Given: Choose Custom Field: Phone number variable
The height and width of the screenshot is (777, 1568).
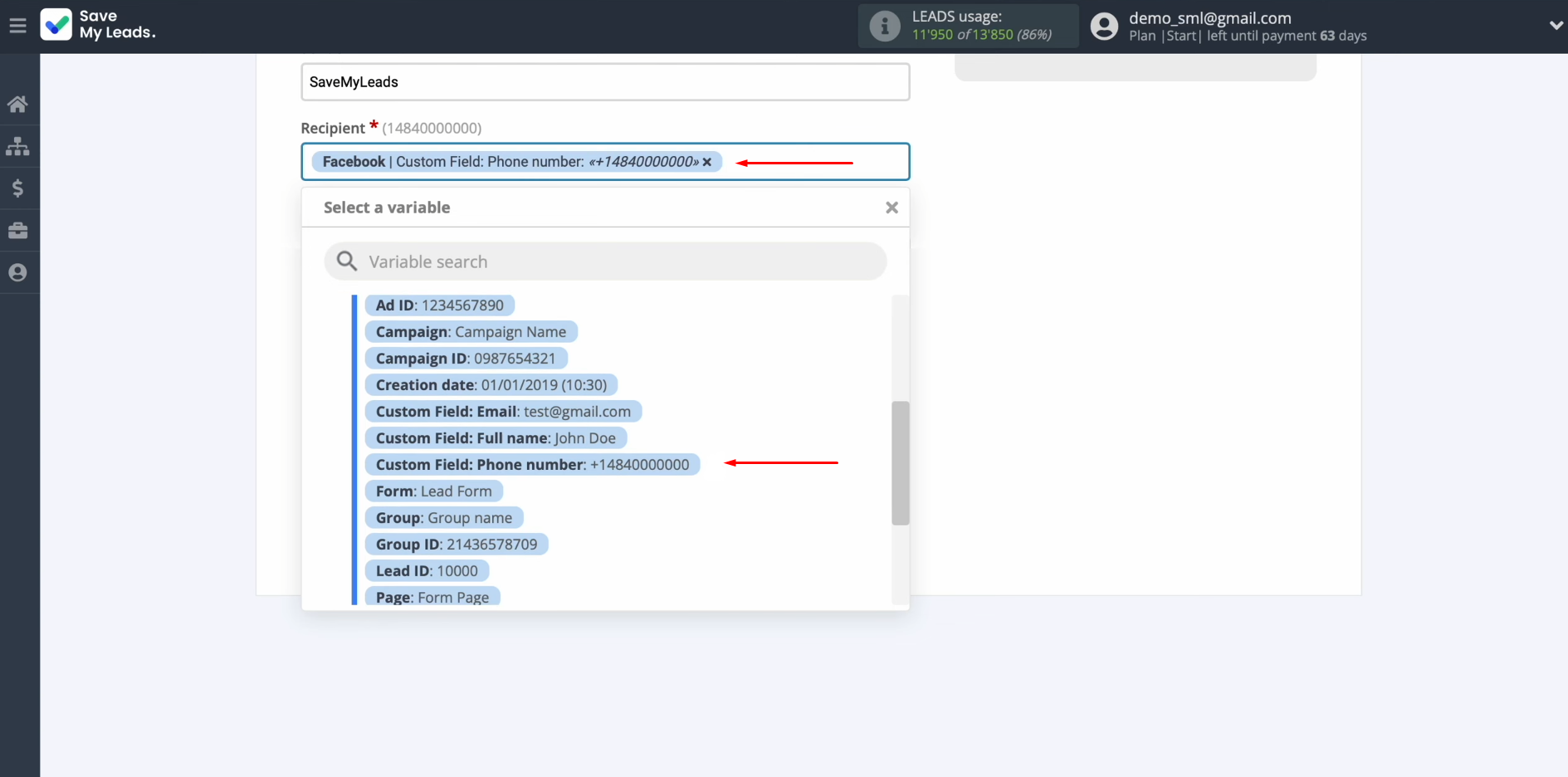Looking at the screenshot, I should [x=531, y=465].
